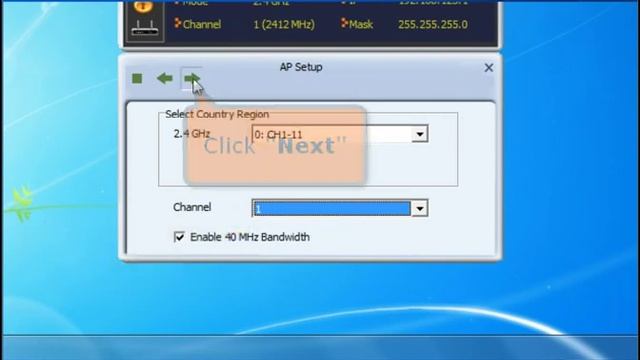The width and height of the screenshot is (640, 360).
Task: Close the AP Setup panel
Action: tap(489, 68)
